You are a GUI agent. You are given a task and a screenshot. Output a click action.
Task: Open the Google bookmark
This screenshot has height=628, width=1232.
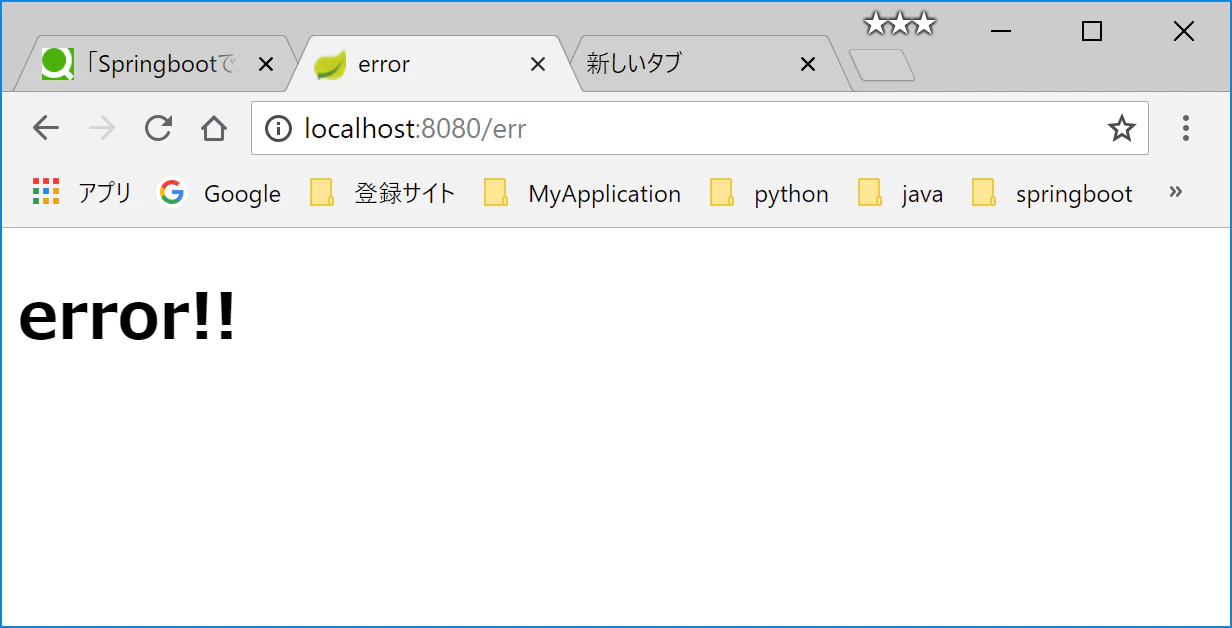pyautogui.click(x=220, y=193)
